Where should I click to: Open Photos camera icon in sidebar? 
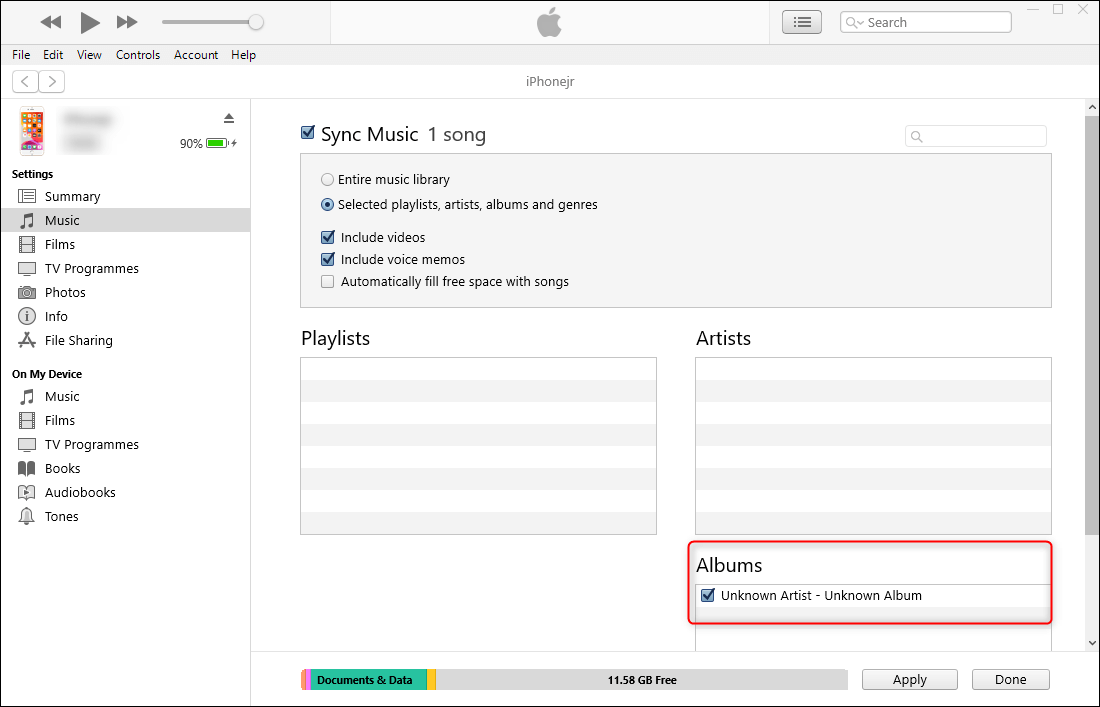(27, 292)
